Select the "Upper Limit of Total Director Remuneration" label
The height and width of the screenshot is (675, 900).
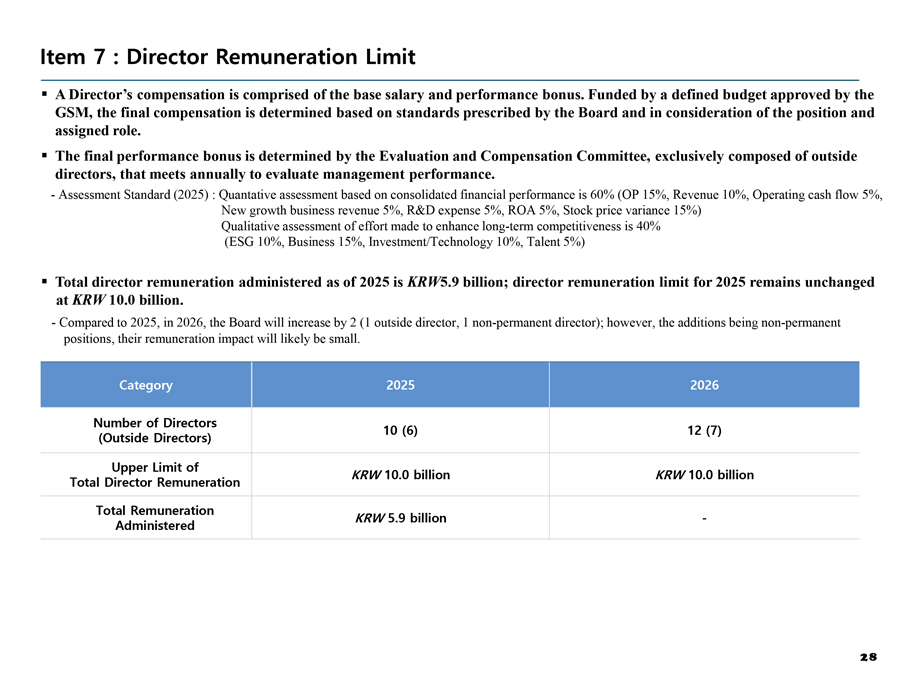(154, 475)
